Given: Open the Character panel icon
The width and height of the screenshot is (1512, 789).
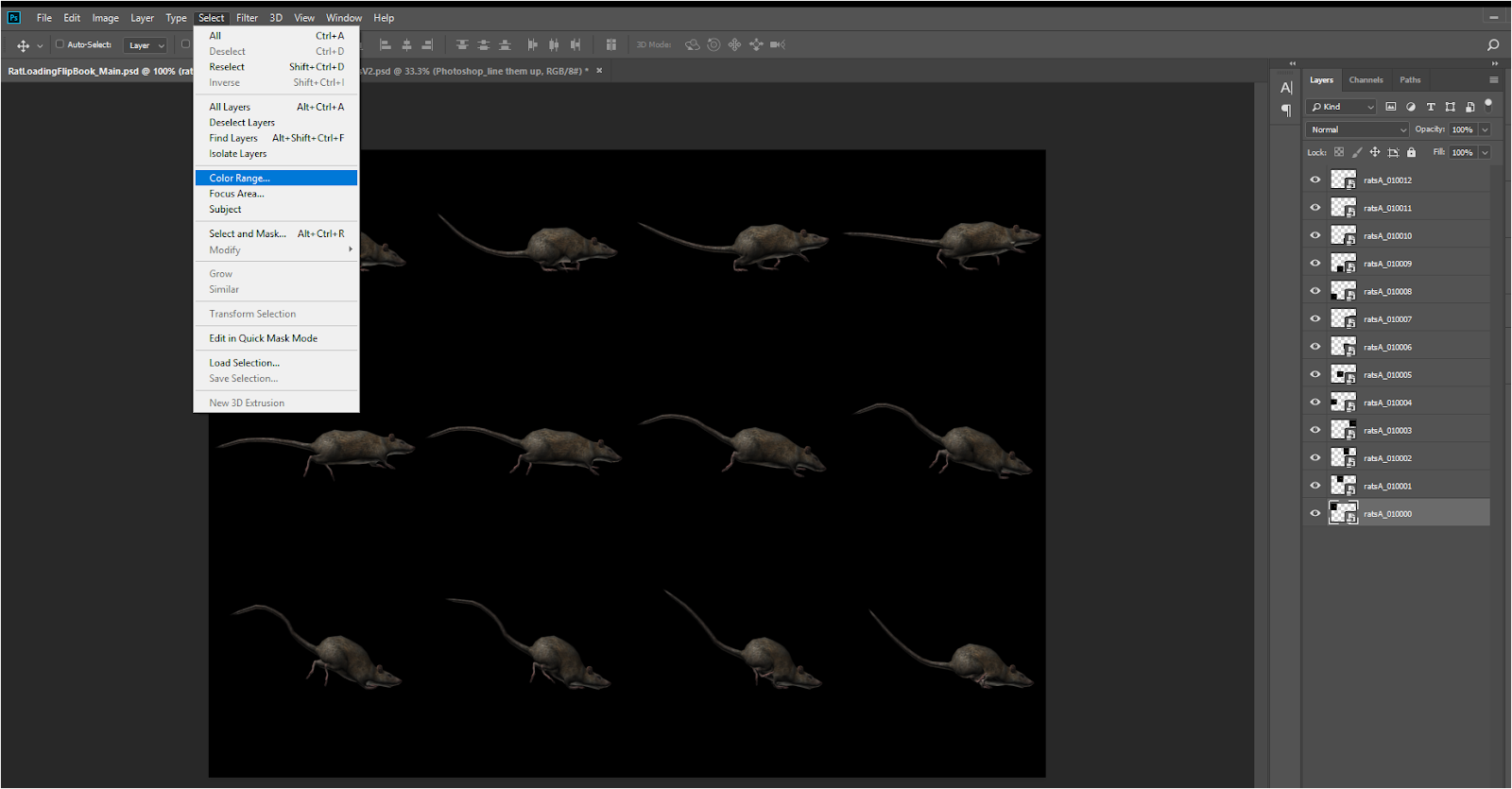Looking at the screenshot, I should click(1286, 88).
